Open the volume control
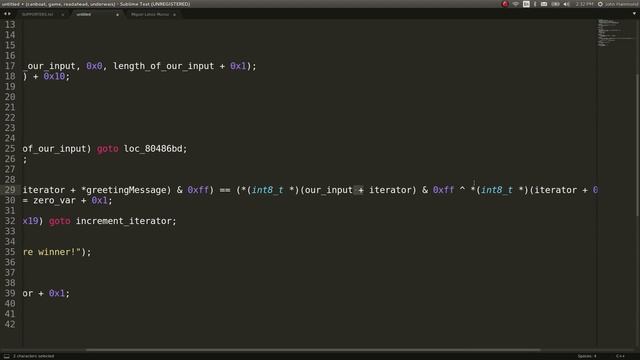This screenshot has width=640, height=360. (566, 4)
